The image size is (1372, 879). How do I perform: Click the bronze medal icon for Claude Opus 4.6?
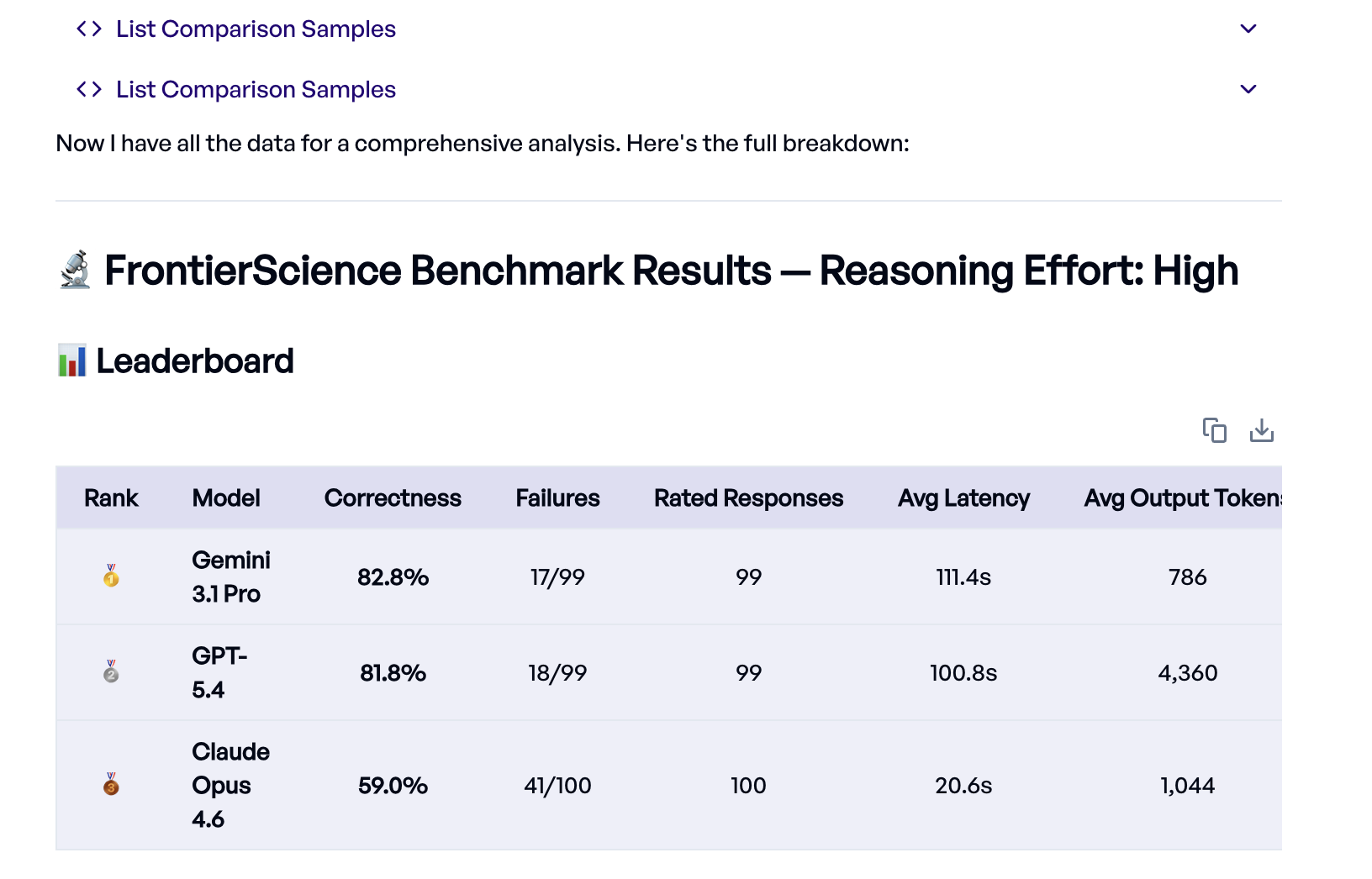(111, 785)
